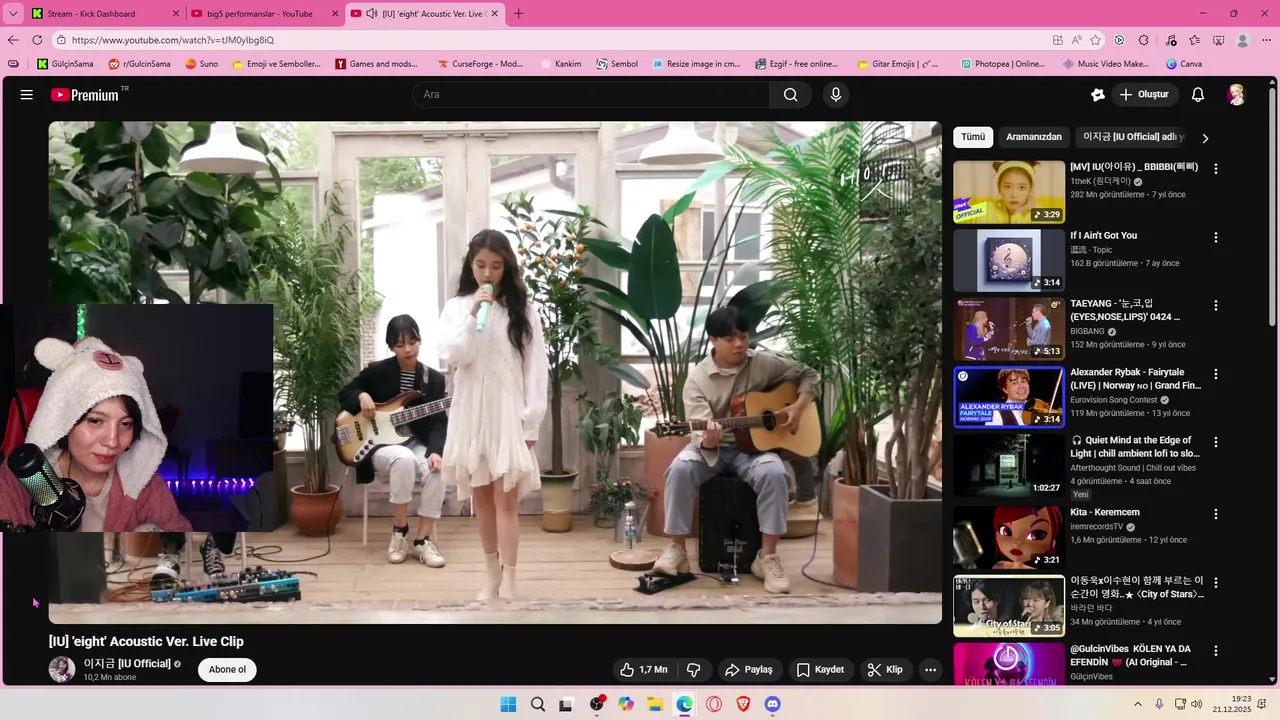Start voice search with microphone icon
Screen dimensions: 1280x720
[x=836, y=95]
